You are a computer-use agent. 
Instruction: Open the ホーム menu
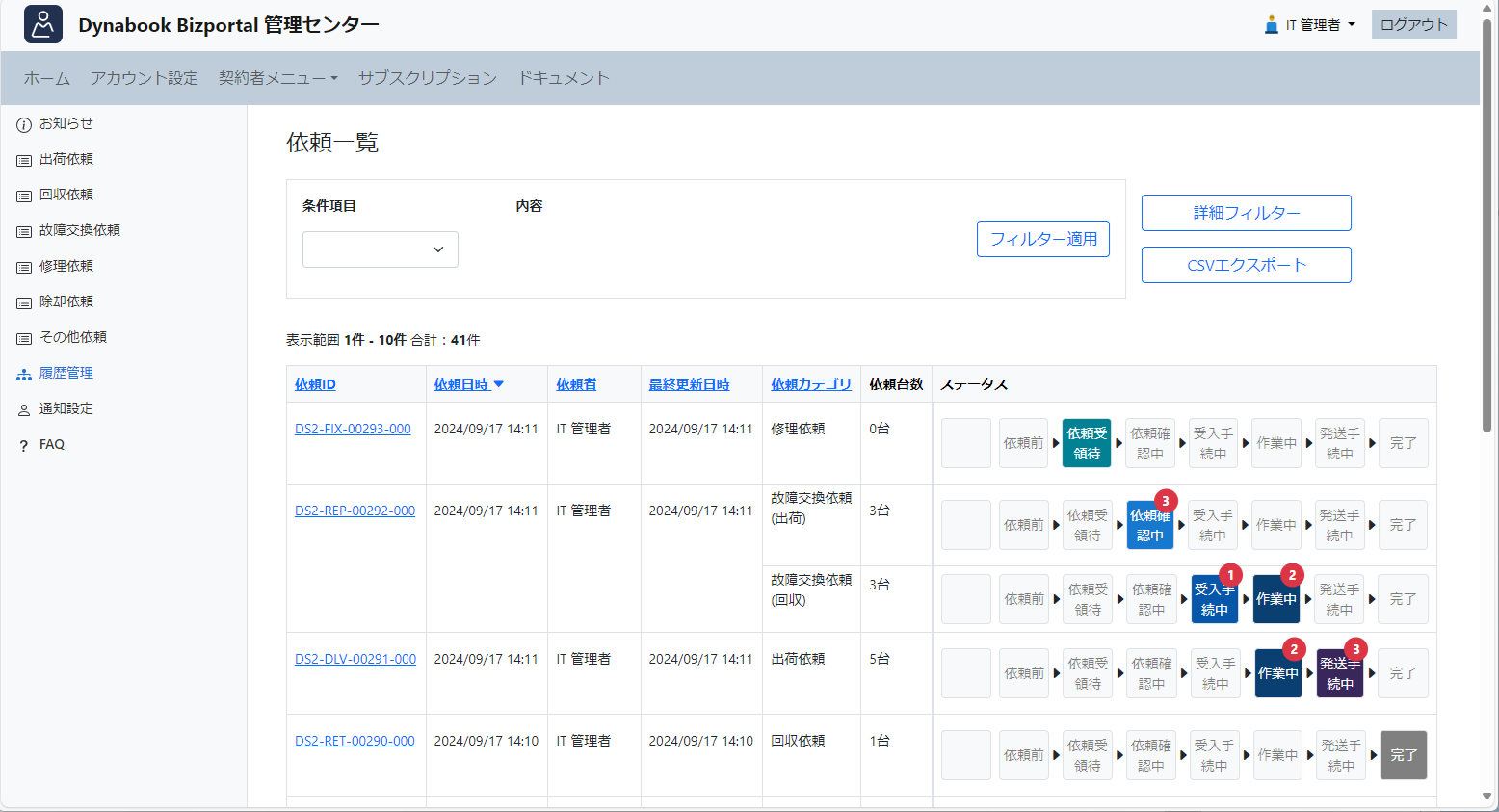tap(47, 78)
